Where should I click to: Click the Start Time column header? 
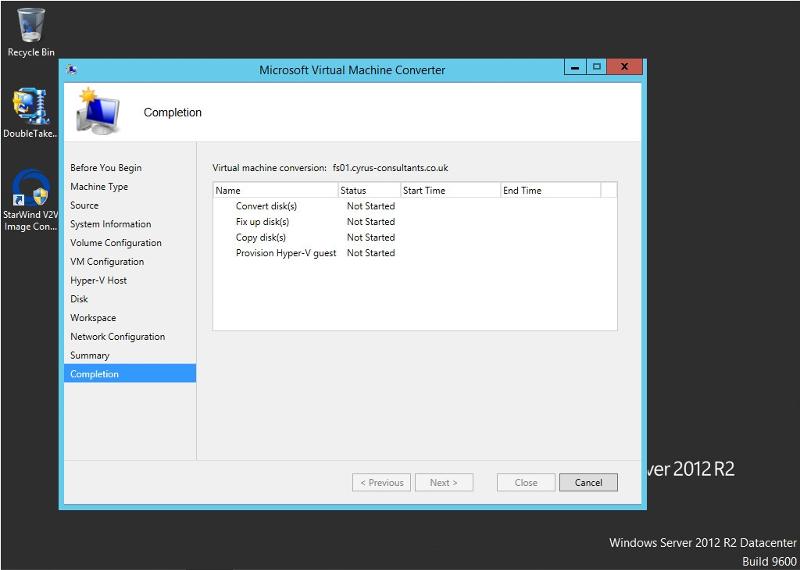451,190
